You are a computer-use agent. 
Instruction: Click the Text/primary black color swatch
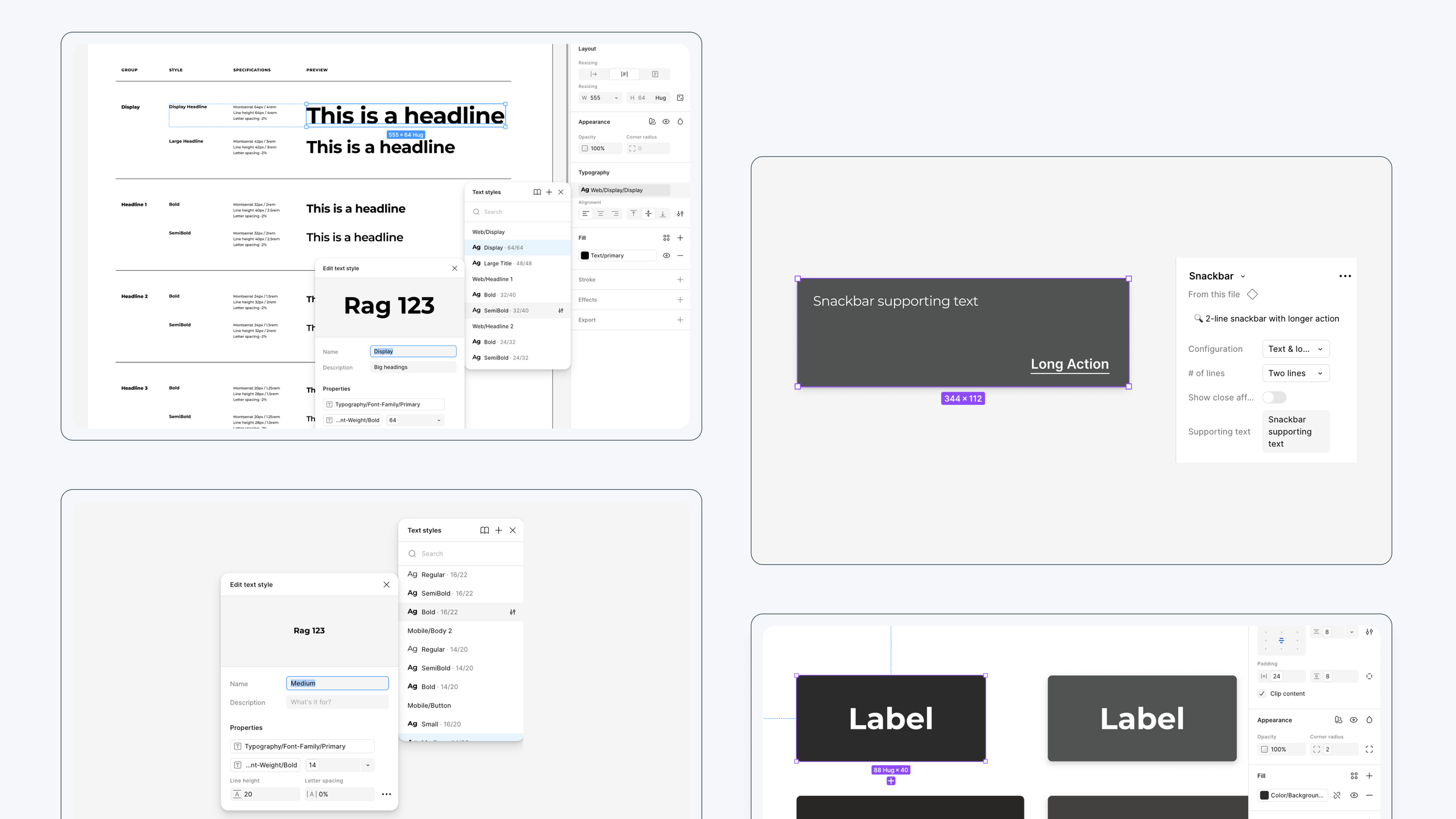[x=585, y=256]
